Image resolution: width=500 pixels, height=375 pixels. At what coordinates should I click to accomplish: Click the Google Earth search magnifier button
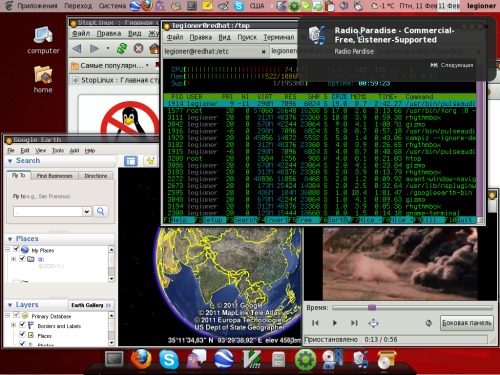click(100, 211)
